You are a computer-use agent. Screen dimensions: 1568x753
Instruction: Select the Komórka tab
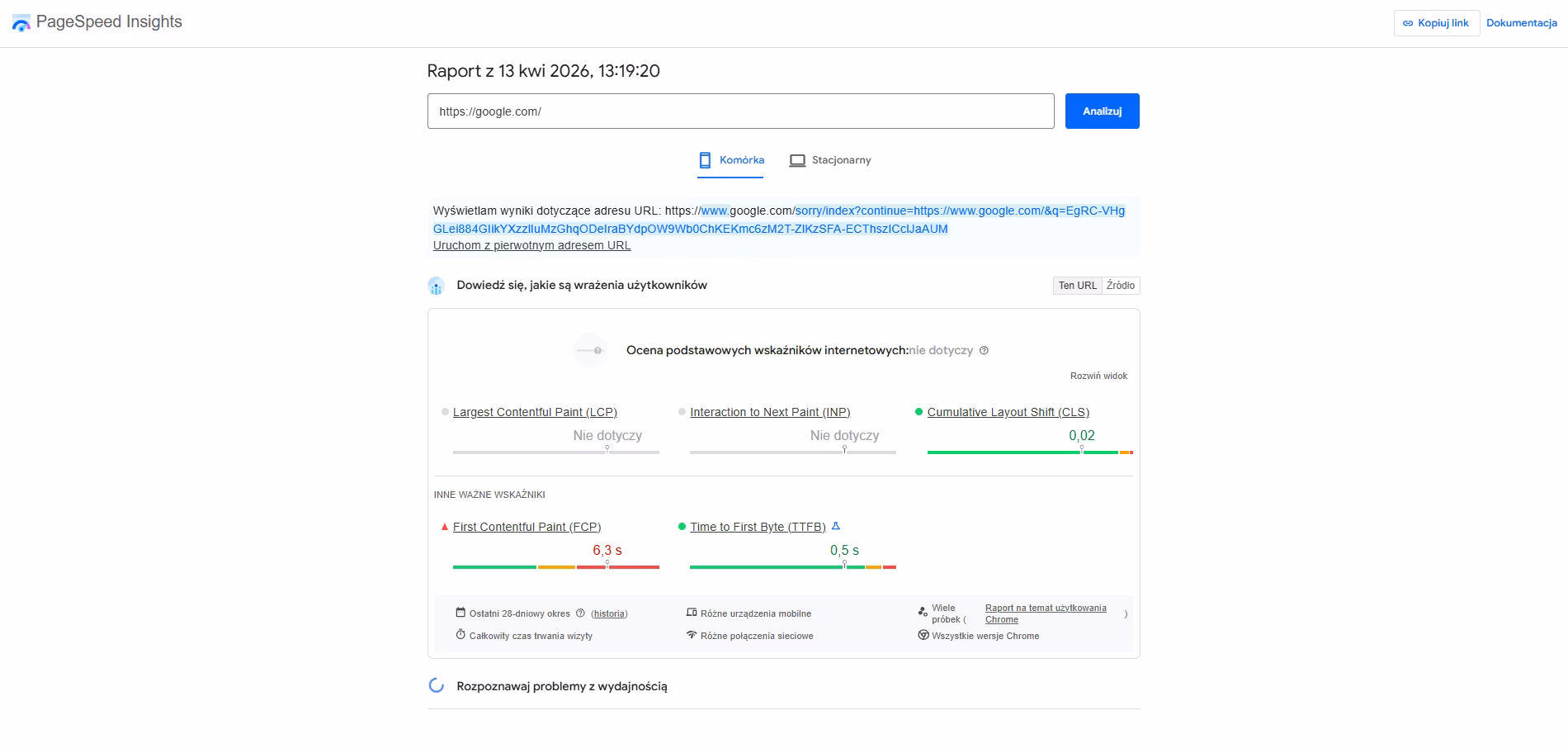(x=730, y=160)
